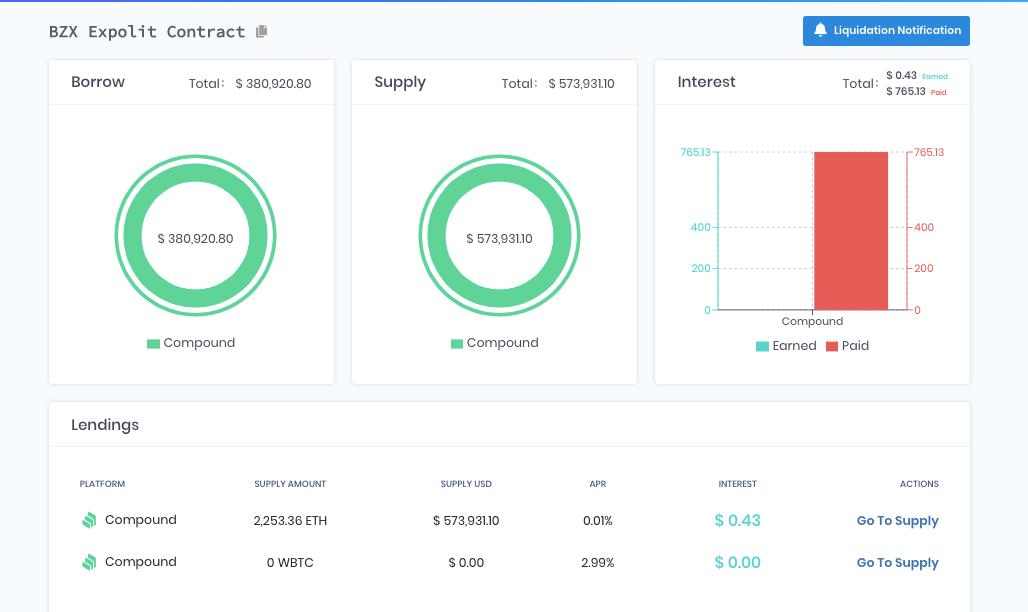Click the Compound logo in the WBTC row
Image resolution: width=1028 pixels, height=612 pixels.
(89, 562)
